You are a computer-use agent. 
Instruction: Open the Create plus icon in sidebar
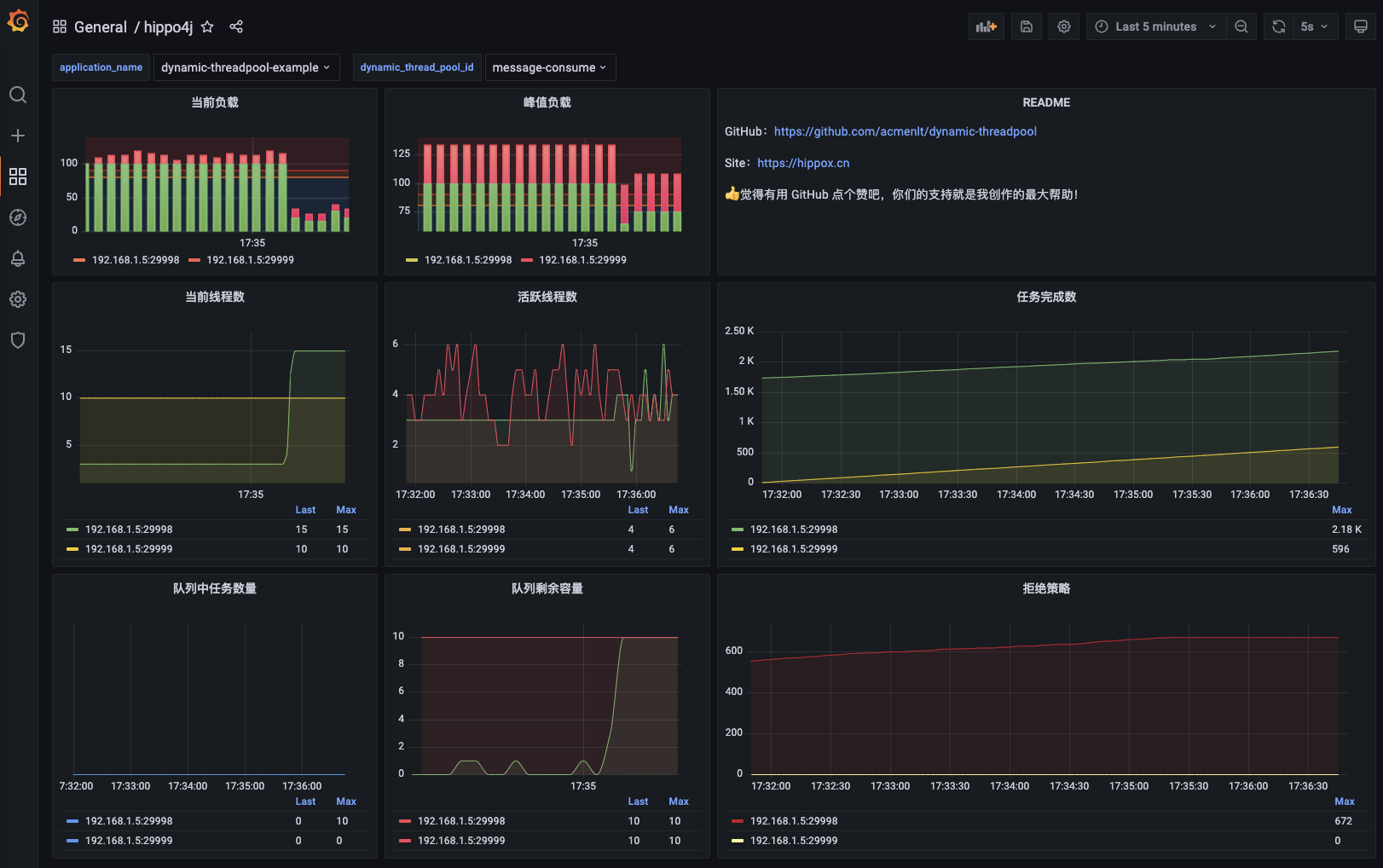tap(18, 136)
